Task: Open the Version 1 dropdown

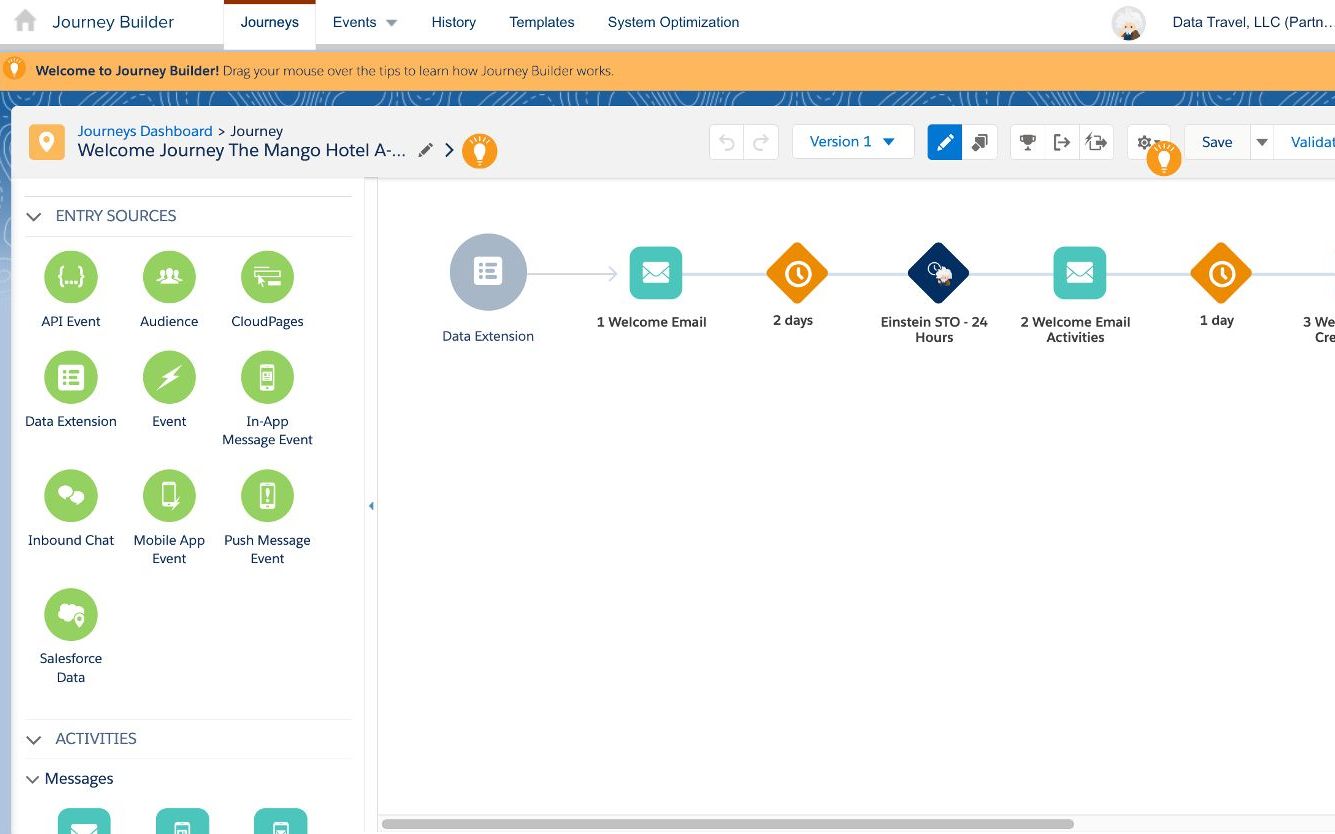Action: point(853,142)
